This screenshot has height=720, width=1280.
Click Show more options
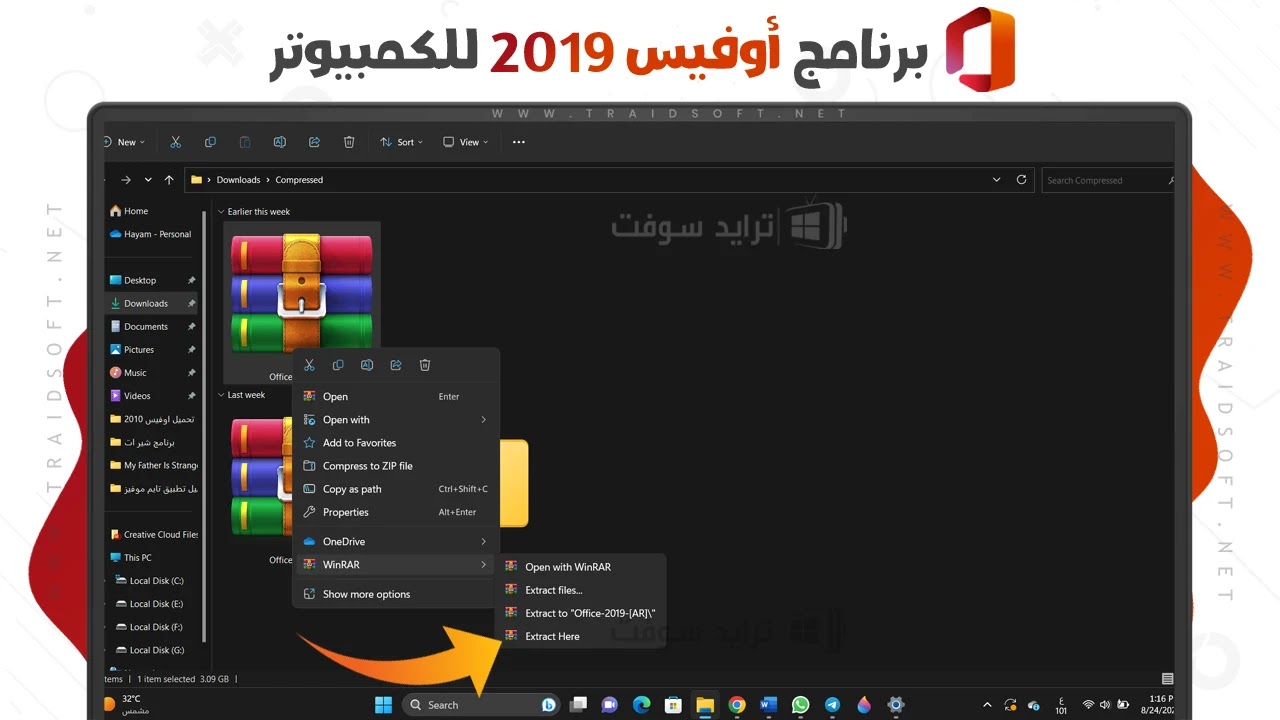click(x=366, y=594)
